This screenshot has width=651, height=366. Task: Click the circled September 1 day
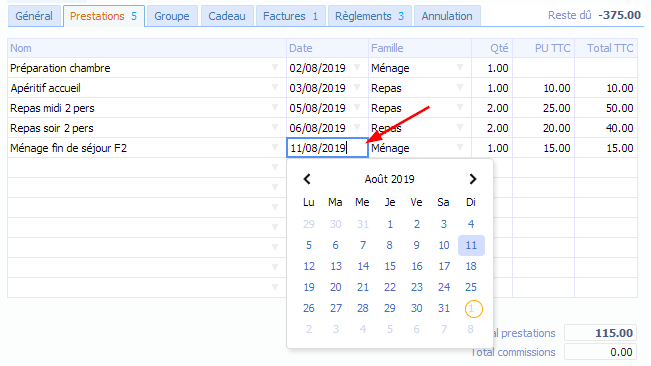click(x=473, y=309)
